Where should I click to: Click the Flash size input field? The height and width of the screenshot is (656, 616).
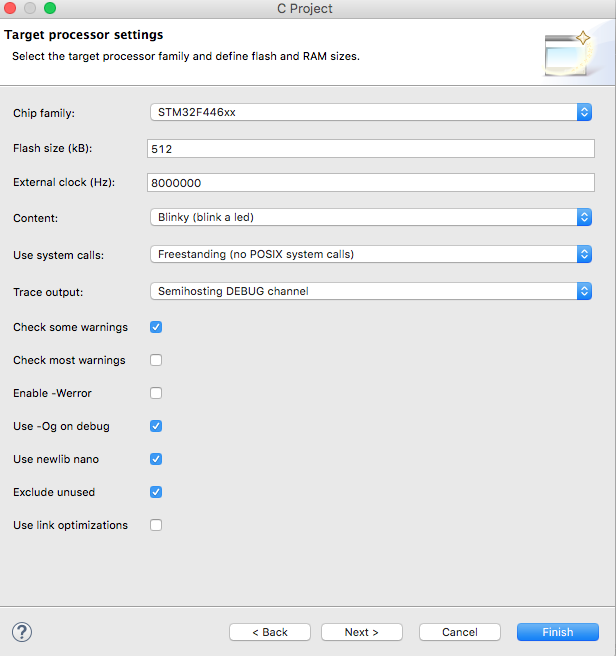pos(371,149)
